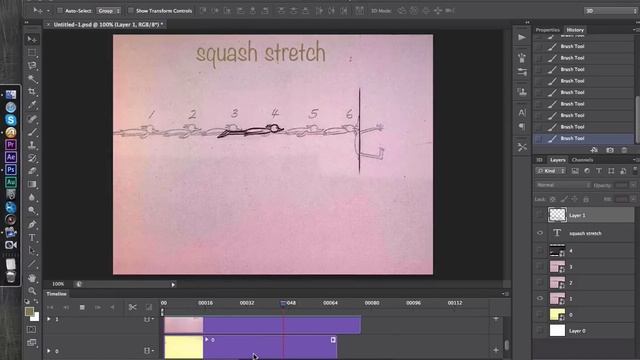Select the yellow clip thumbnail in track 0
Image resolution: width=640 pixels, height=360 pixels.
pyautogui.click(x=184, y=347)
